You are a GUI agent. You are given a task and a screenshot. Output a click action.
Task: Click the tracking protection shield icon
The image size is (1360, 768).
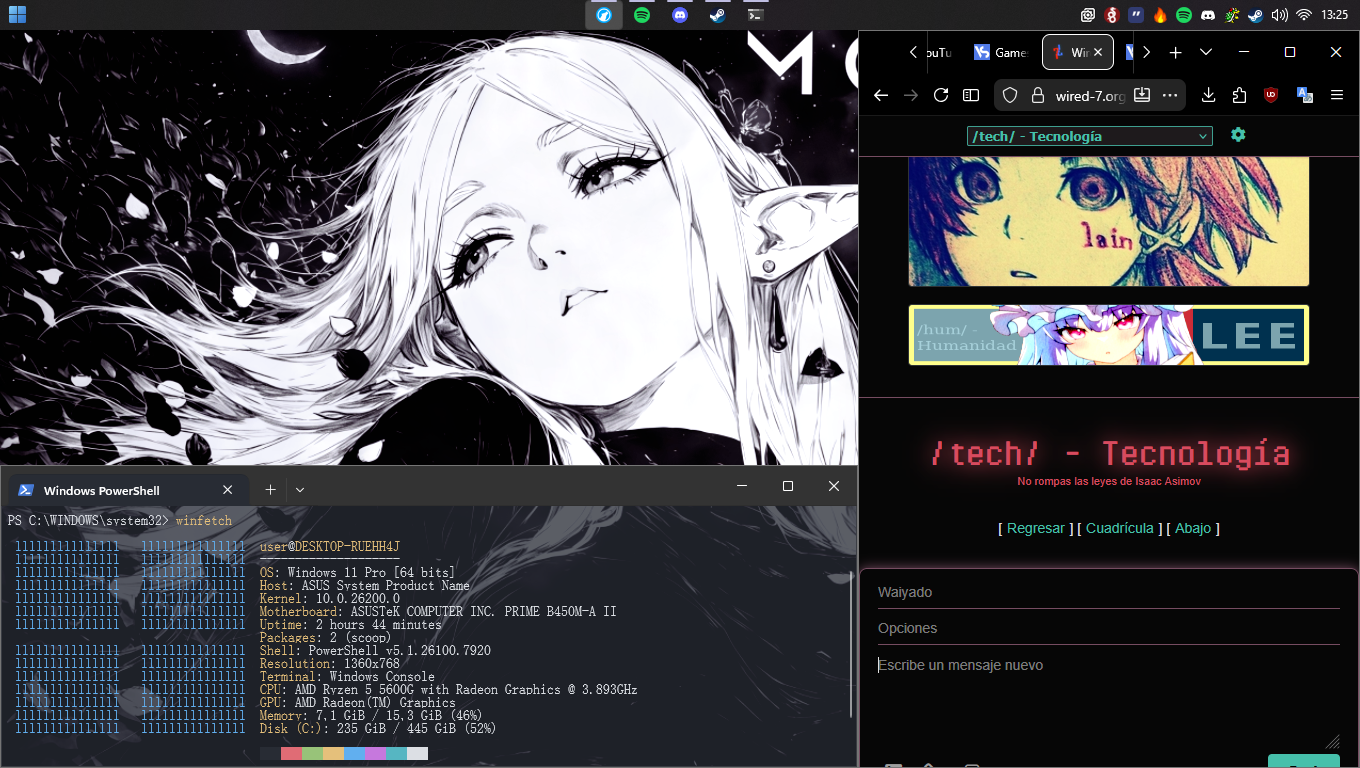click(1010, 96)
